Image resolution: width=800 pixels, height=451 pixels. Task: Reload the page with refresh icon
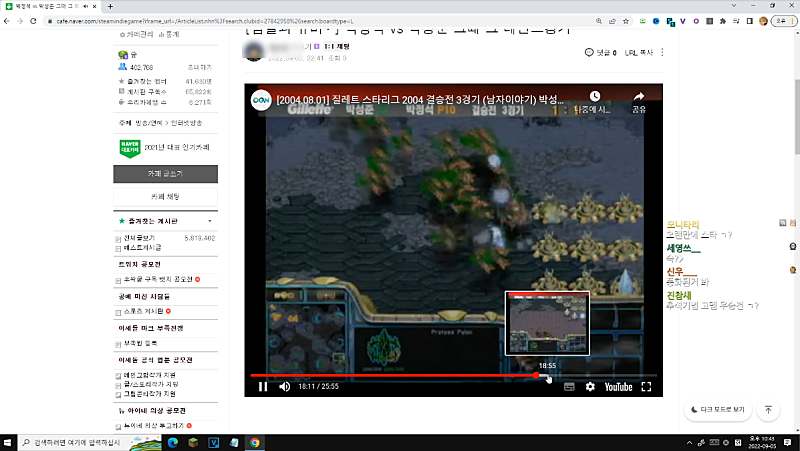(x=33, y=21)
